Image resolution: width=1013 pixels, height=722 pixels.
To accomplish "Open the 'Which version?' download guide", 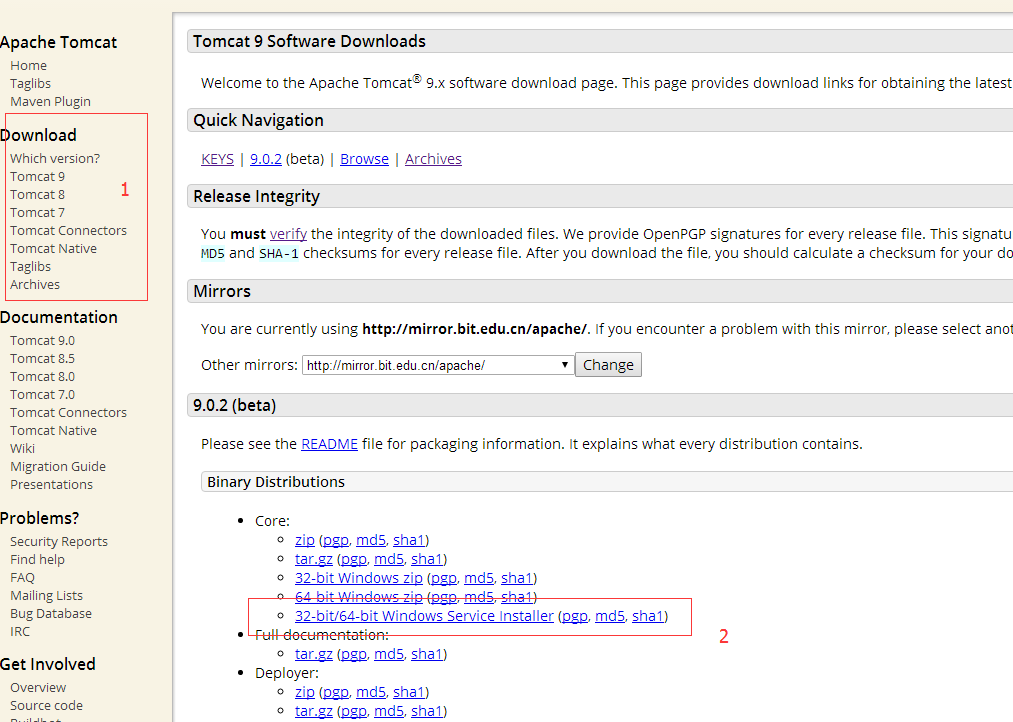I will [55, 158].
